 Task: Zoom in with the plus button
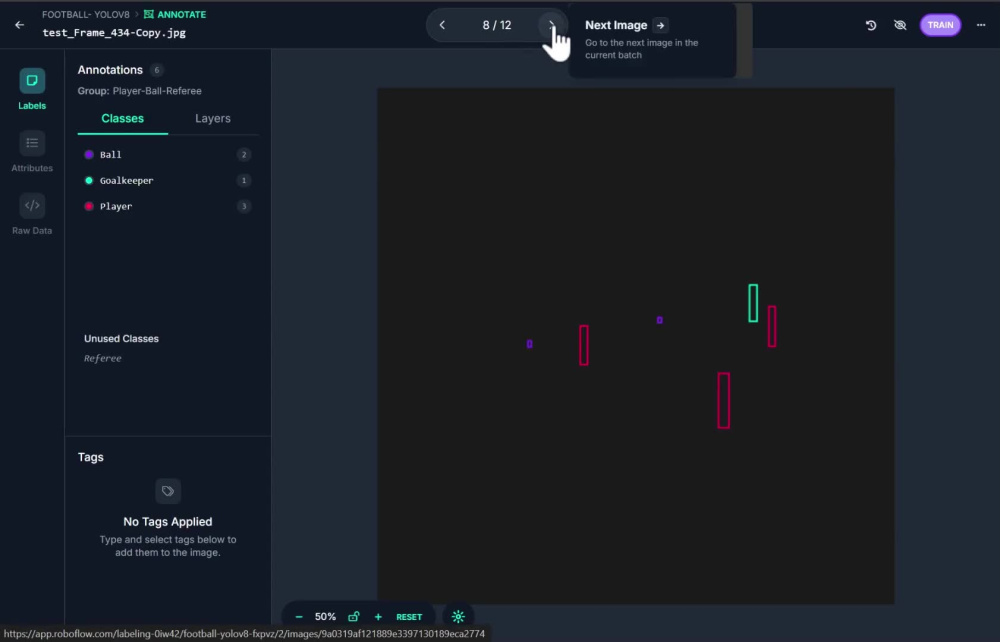point(378,616)
